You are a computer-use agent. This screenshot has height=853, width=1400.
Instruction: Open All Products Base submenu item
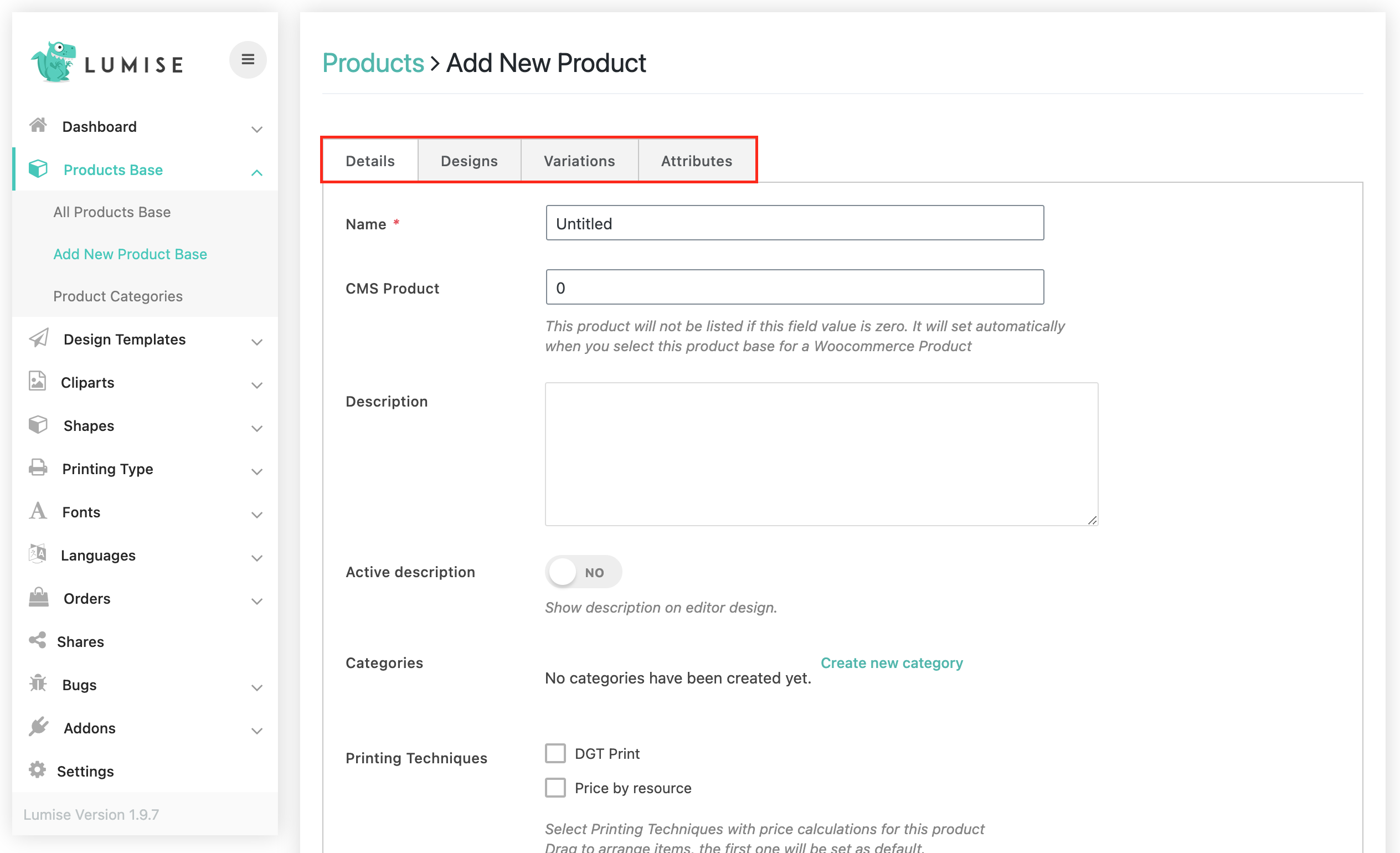pyautogui.click(x=112, y=212)
